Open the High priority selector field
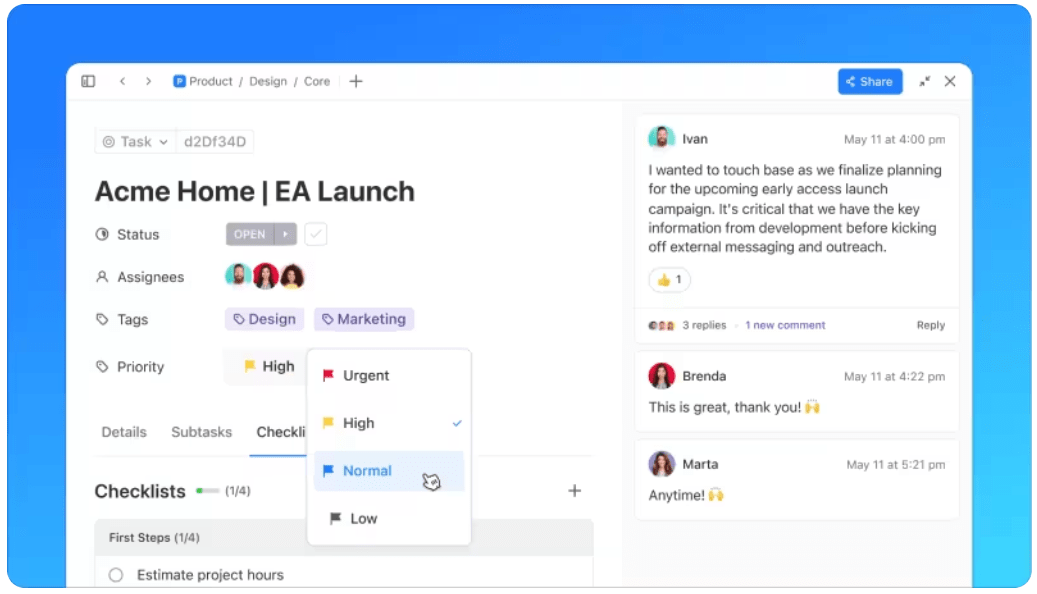 (265, 366)
